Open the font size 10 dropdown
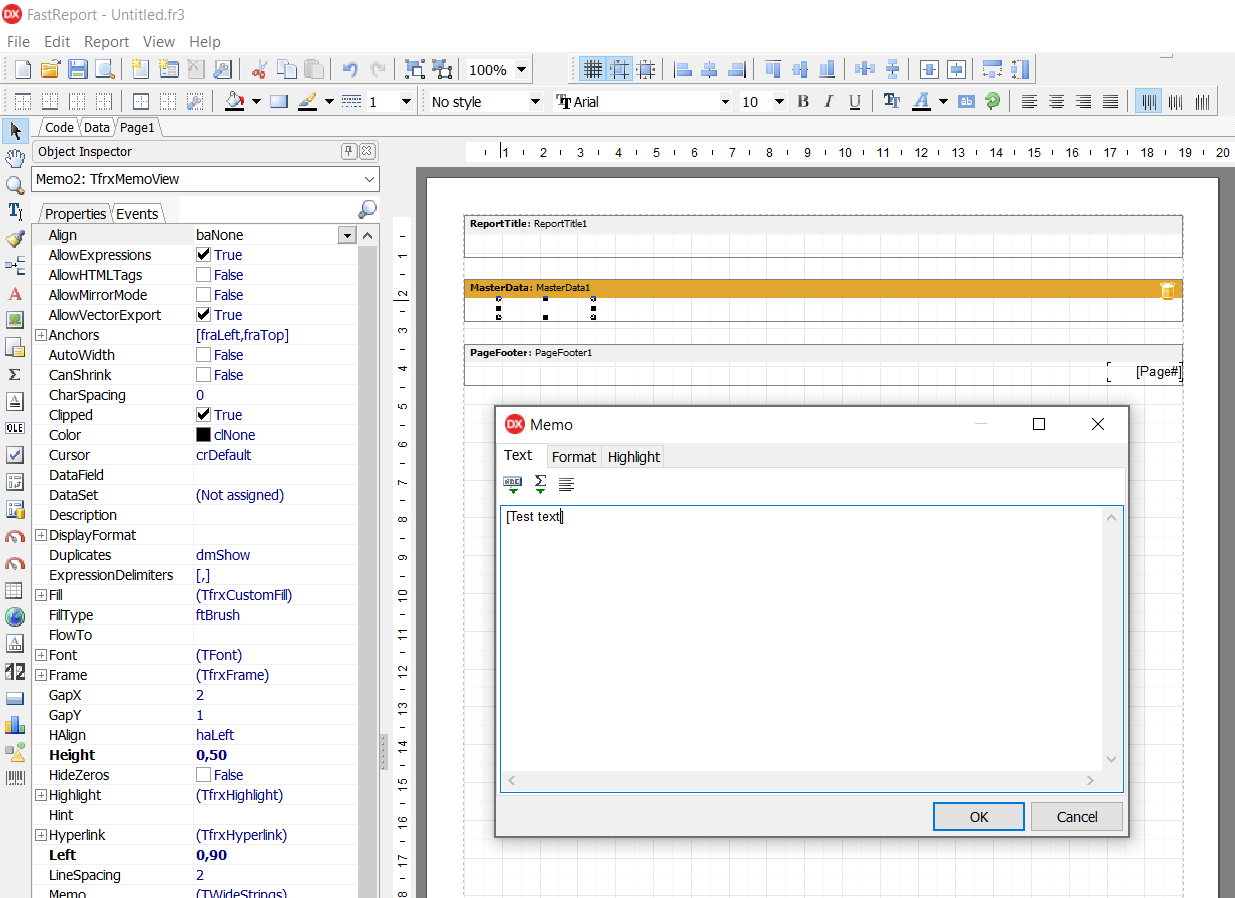 (778, 102)
